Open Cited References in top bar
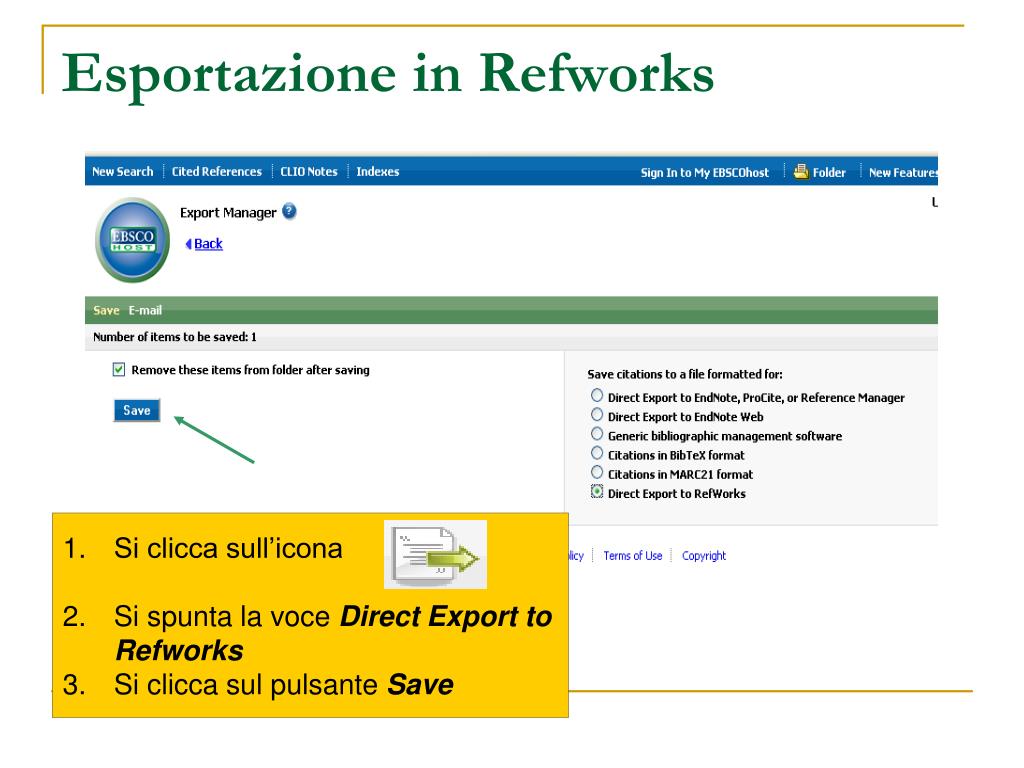This screenshot has width=1024, height=768. [217, 172]
